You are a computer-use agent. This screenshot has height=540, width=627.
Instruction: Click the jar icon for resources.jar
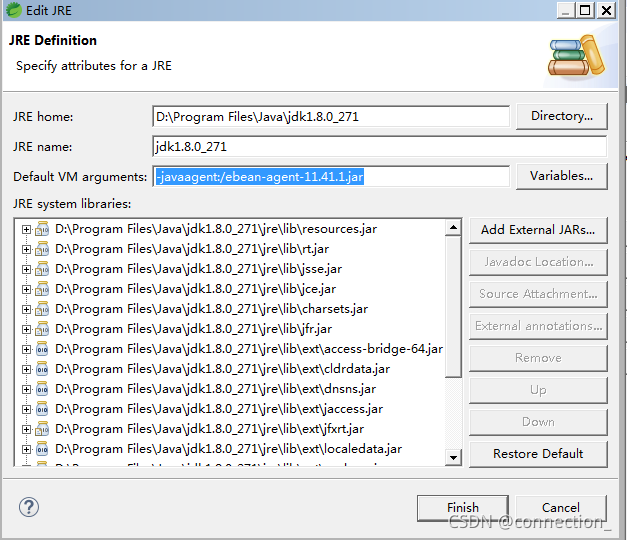click(x=42, y=229)
